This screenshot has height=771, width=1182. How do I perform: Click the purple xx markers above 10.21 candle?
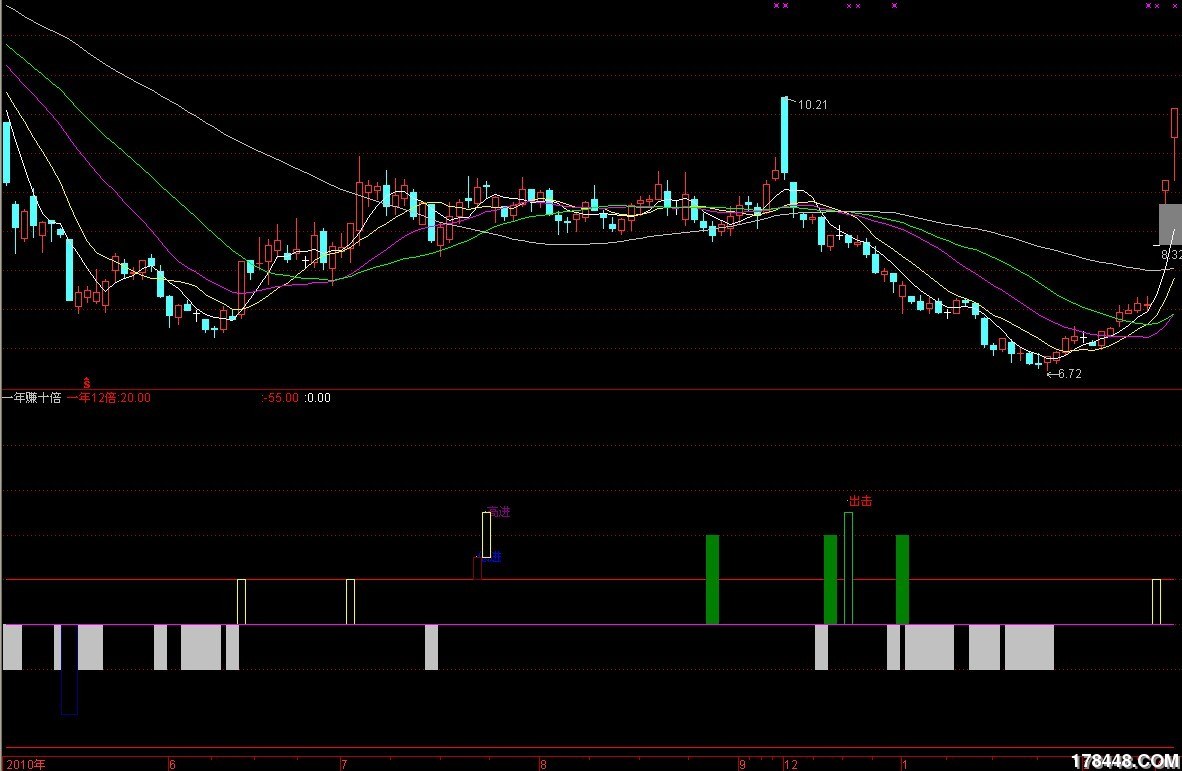781,6
